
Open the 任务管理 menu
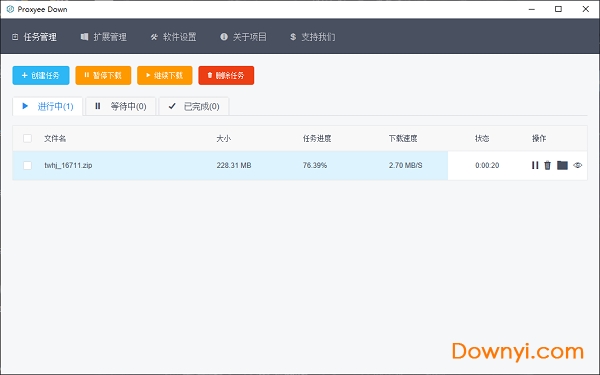[34, 37]
